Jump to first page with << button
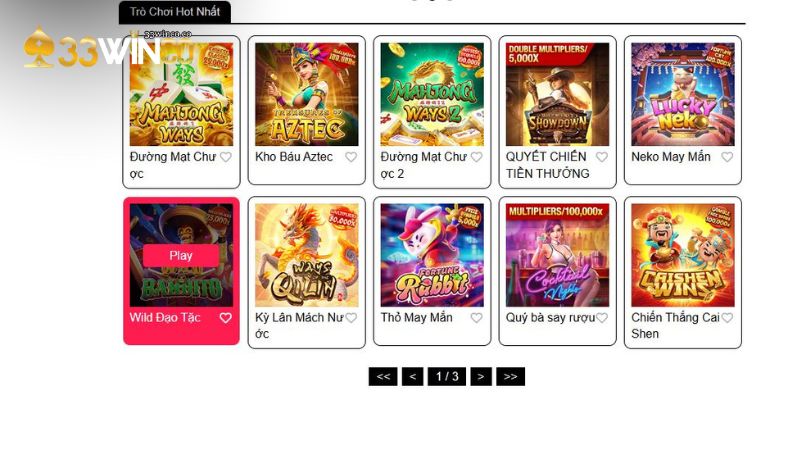The width and height of the screenshot is (800, 450). [x=383, y=377]
